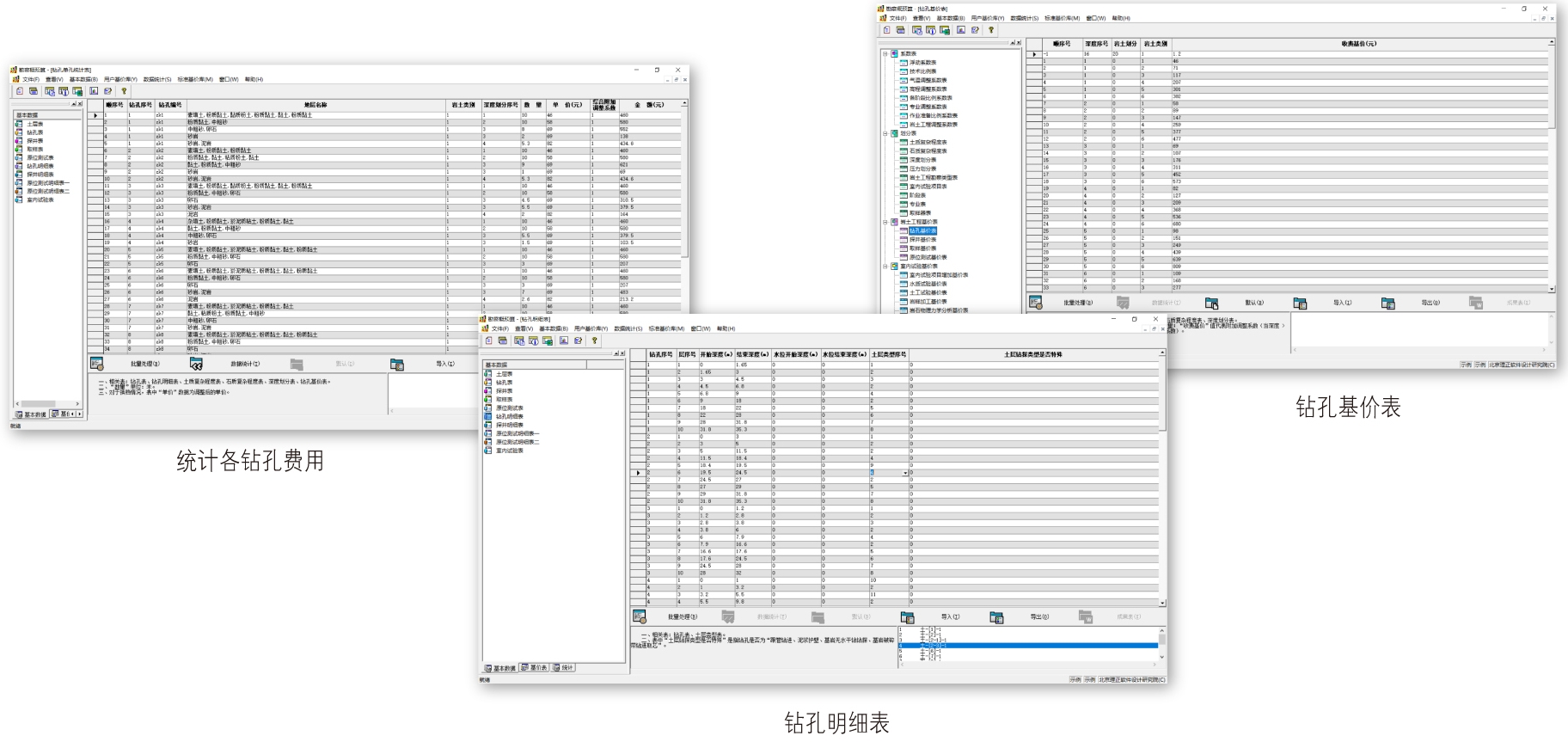
Task: Click the 默认 icon in 钻孔基价表 window
Action: click(1211, 303)
